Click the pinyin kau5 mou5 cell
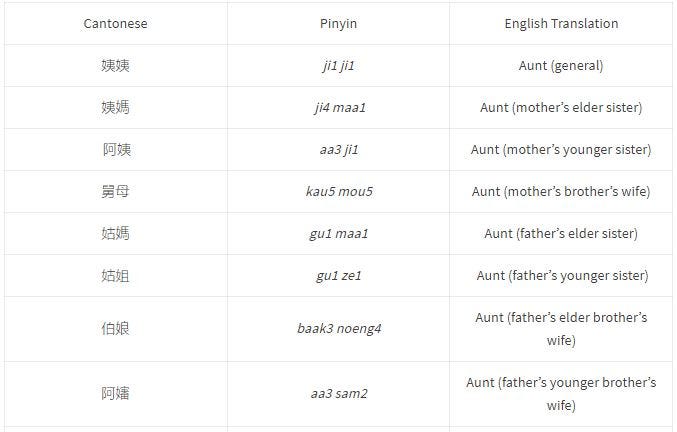 (338, 192)
